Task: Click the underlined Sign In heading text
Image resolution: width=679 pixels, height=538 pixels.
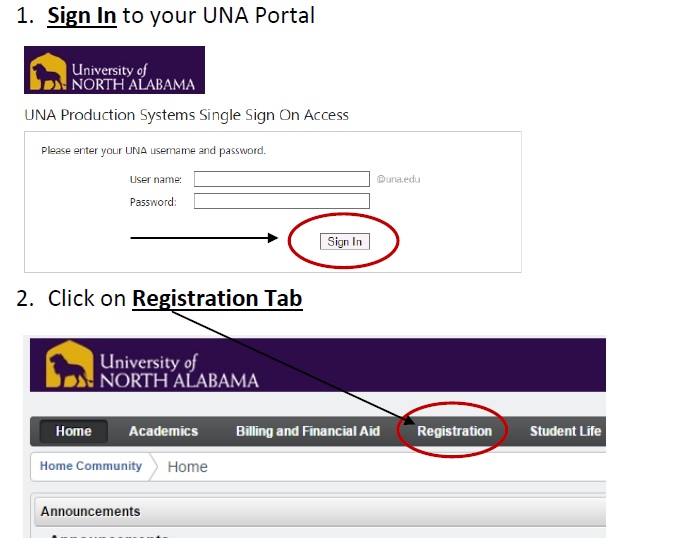Action: (82, 16)
